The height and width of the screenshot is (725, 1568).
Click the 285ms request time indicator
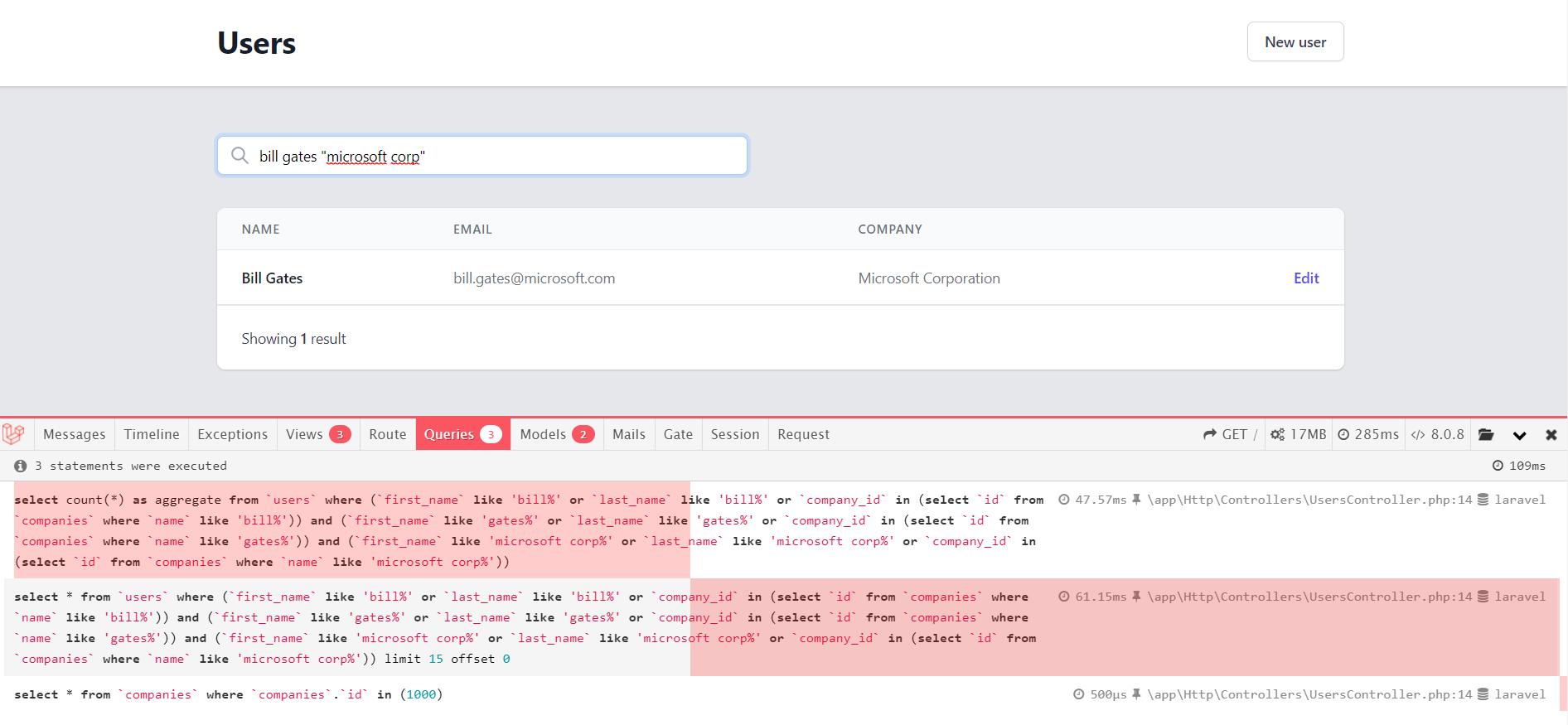pos(1368,434)
